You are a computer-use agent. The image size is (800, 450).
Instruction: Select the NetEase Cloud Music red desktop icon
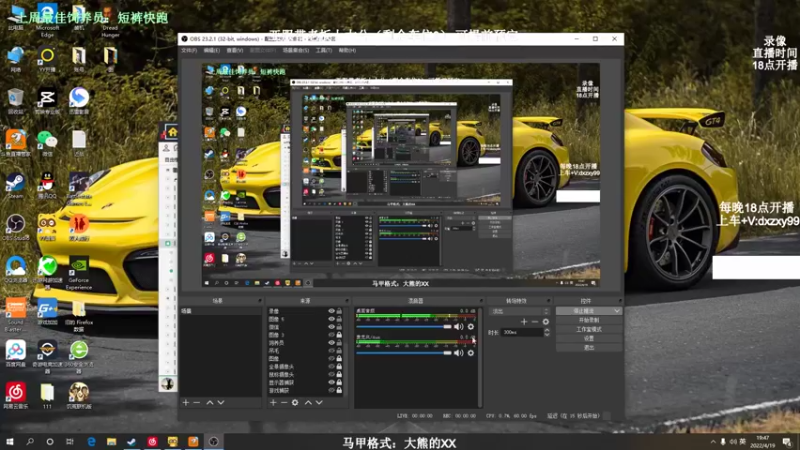15,394
